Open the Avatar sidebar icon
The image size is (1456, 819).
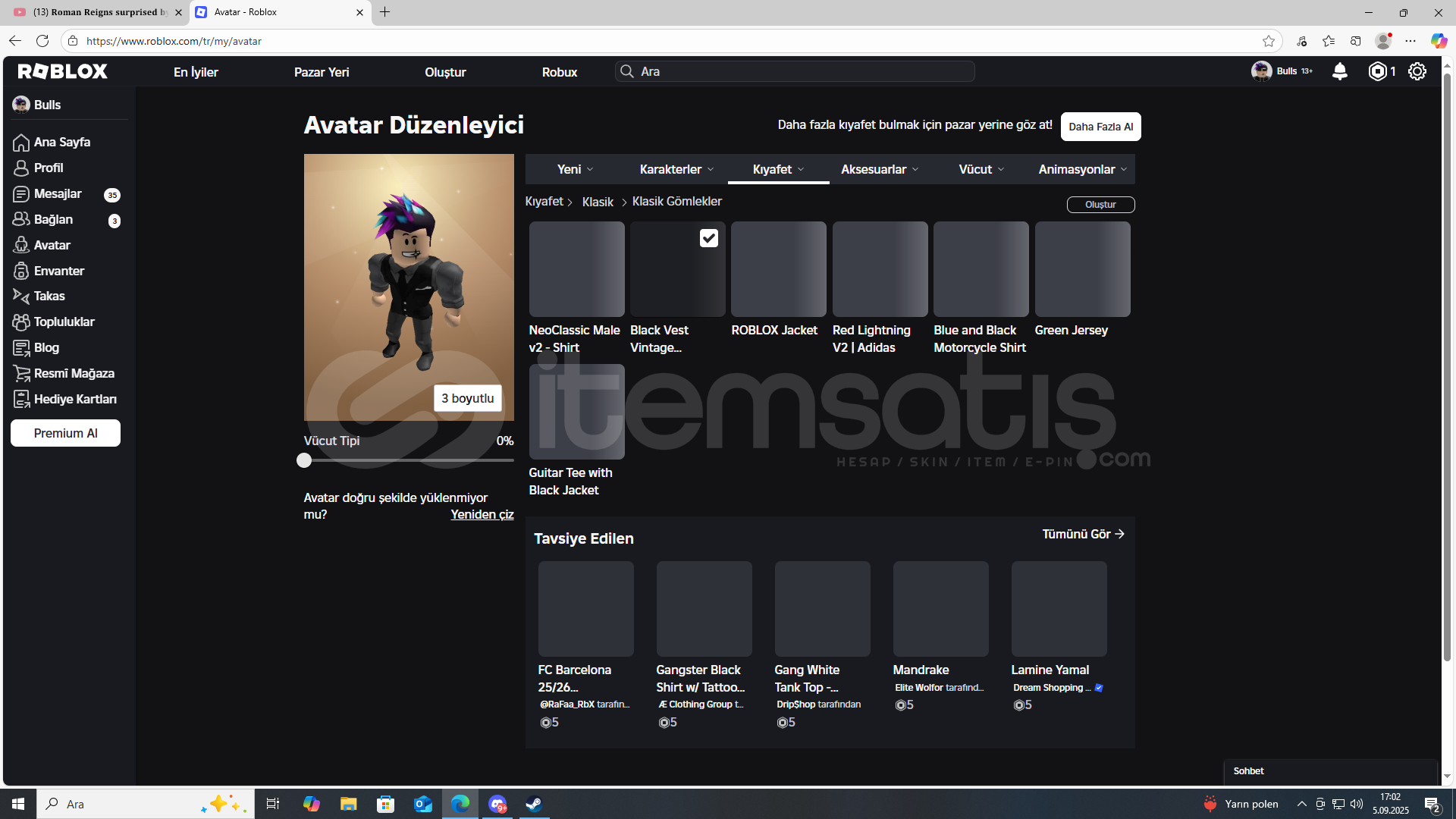click(x=21, y=246)
